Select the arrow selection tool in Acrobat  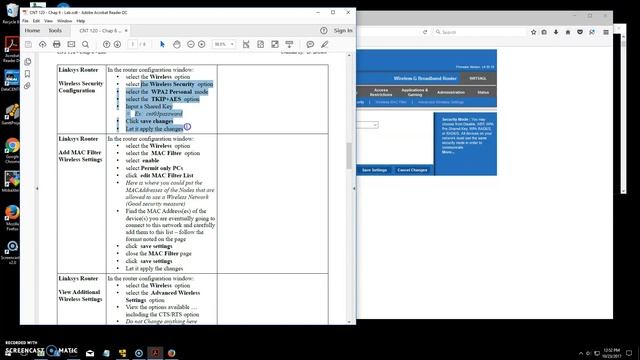tap(162, 44)
